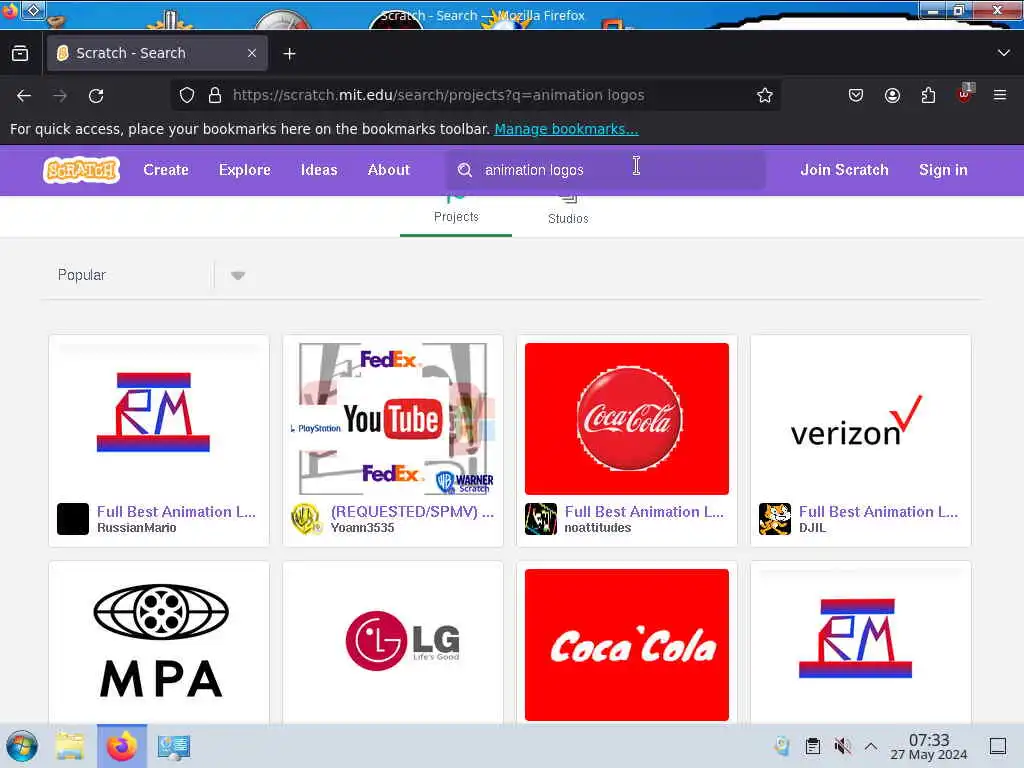This screenshot has width=1024, height=768.
Task: Open RussianMario's project title link
Action: (176, 511)
